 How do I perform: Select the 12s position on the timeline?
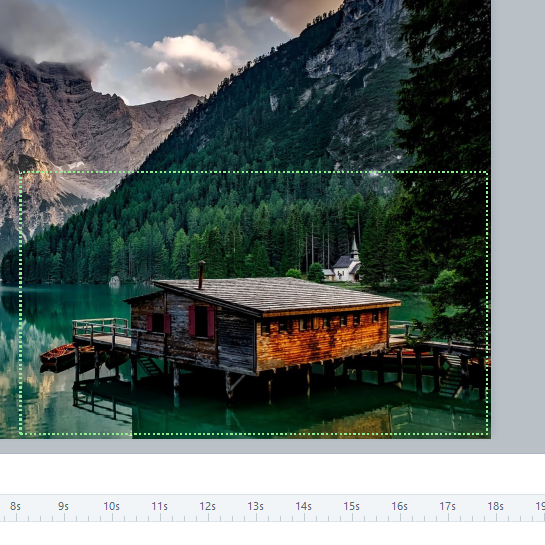(207, 506)
